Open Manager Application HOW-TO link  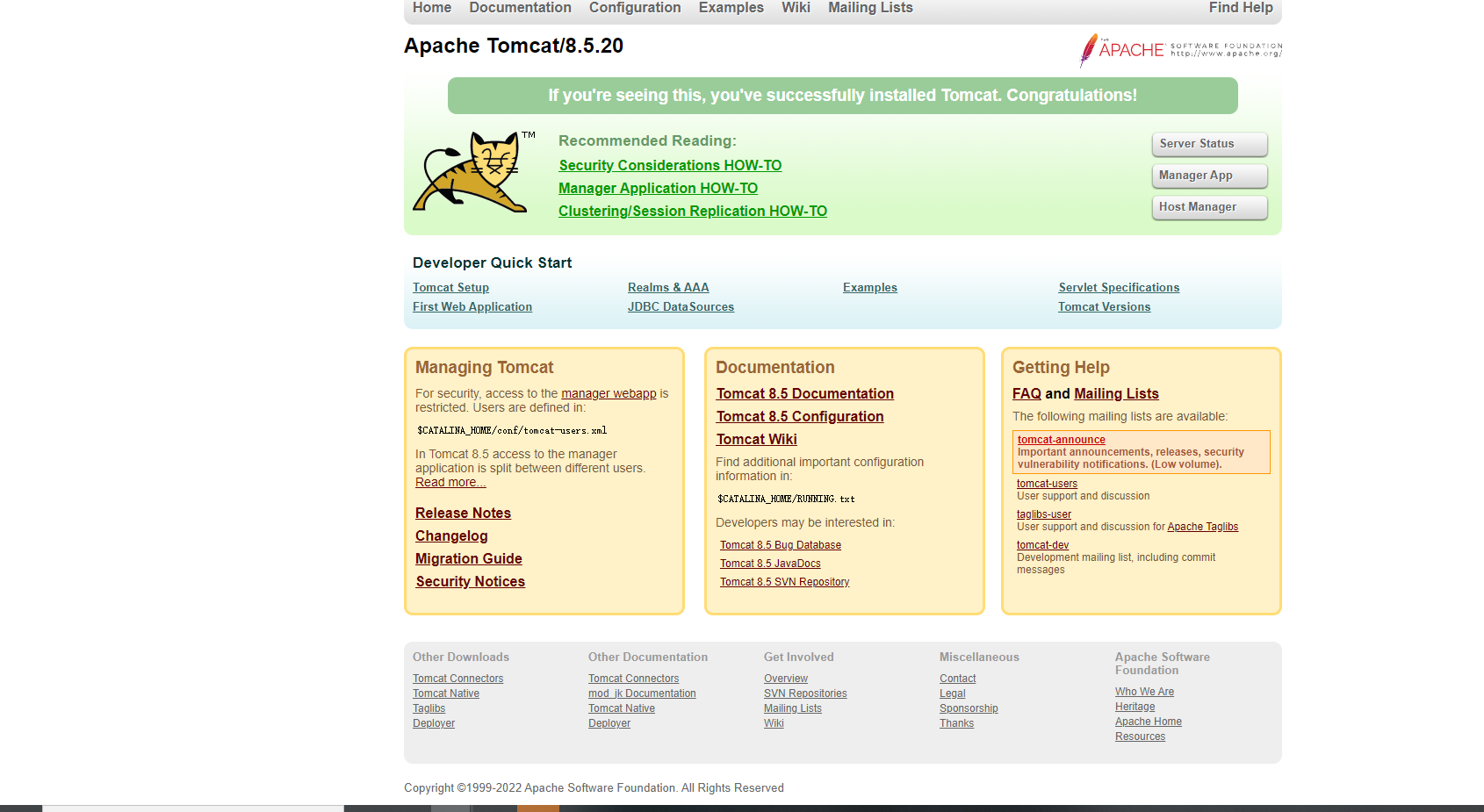[x=658, y=188]
